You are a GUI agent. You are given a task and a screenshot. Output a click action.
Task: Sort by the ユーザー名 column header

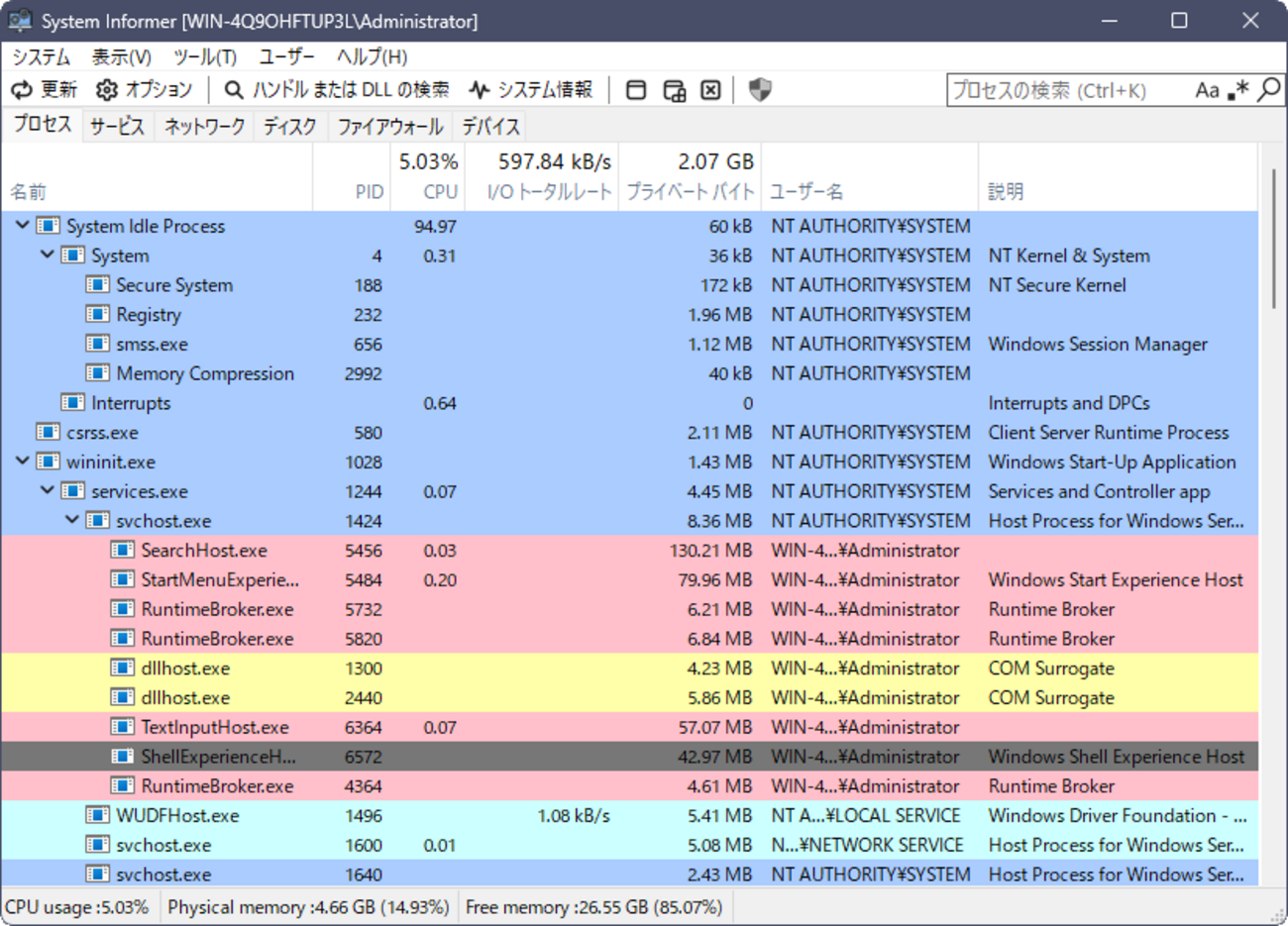coord(869,177)
